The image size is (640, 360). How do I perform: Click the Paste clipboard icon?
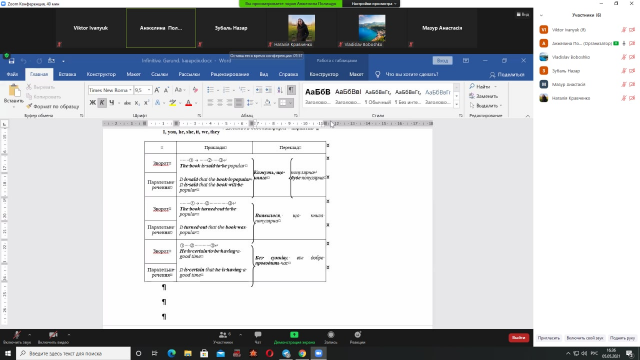(14, 91)
